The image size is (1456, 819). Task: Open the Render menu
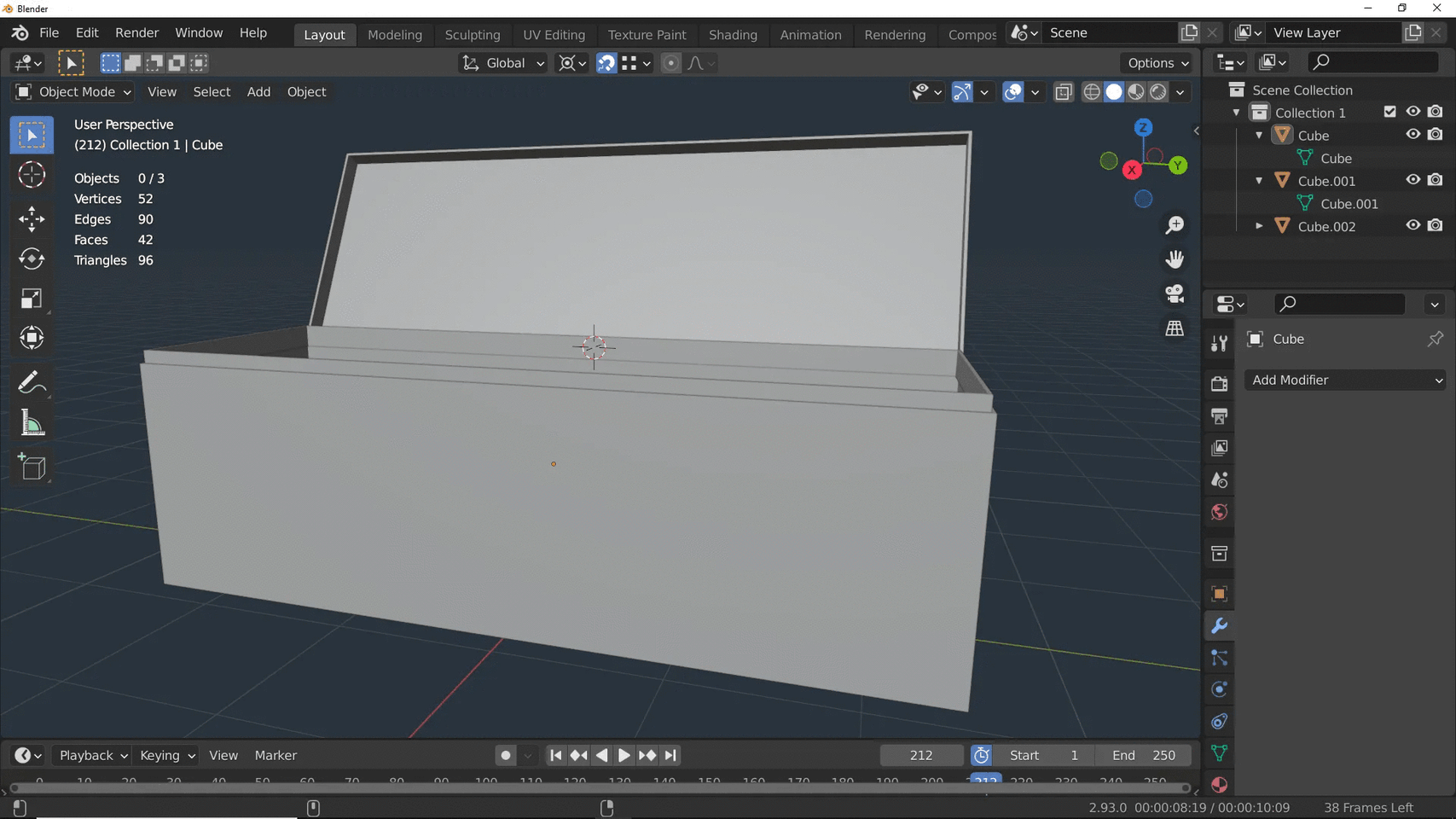pyautogui.click(x=137, y=32)
